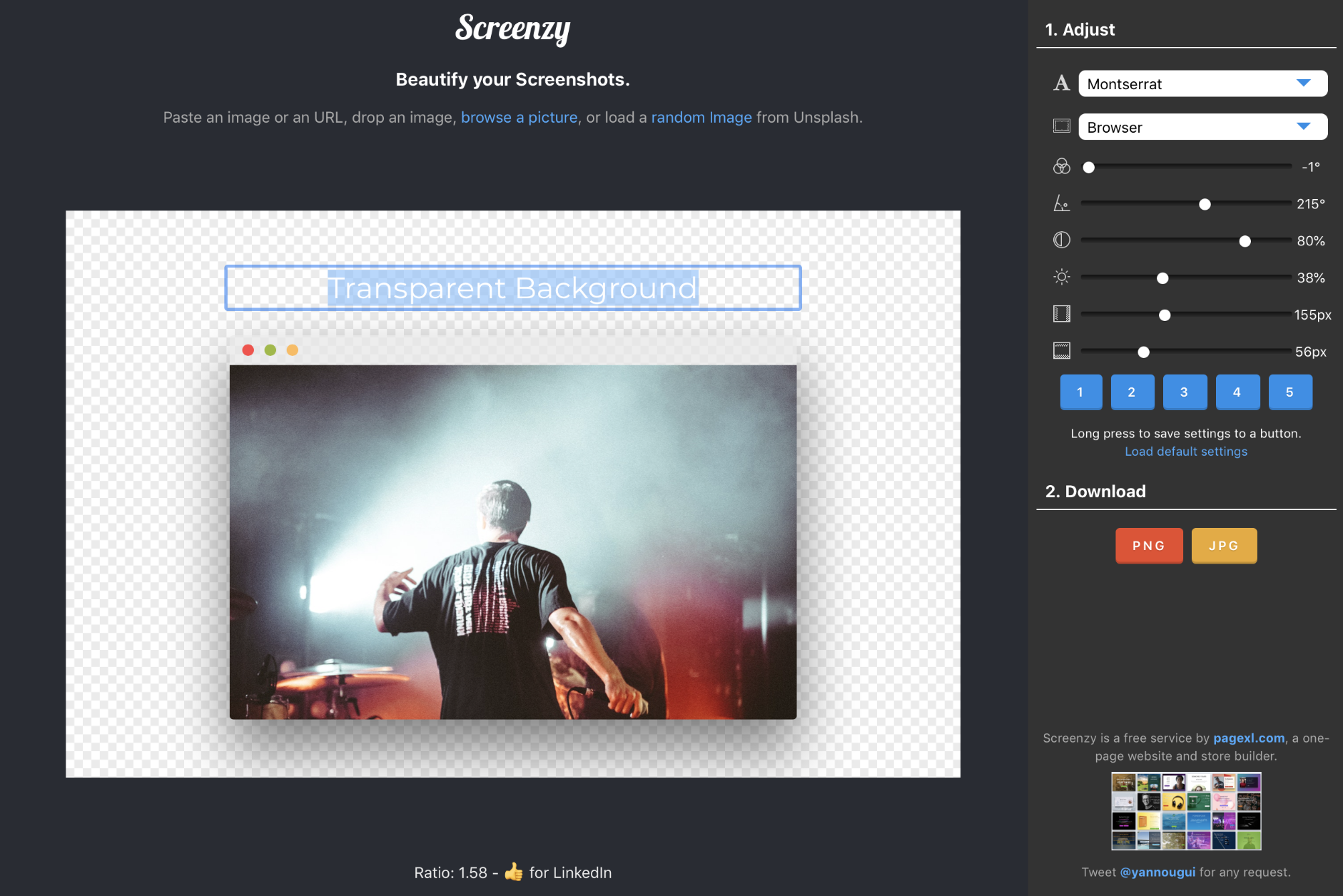Viewport: 1343px width, 896px height.
Task: Download the image as PNG
Action: [1148, 545]
